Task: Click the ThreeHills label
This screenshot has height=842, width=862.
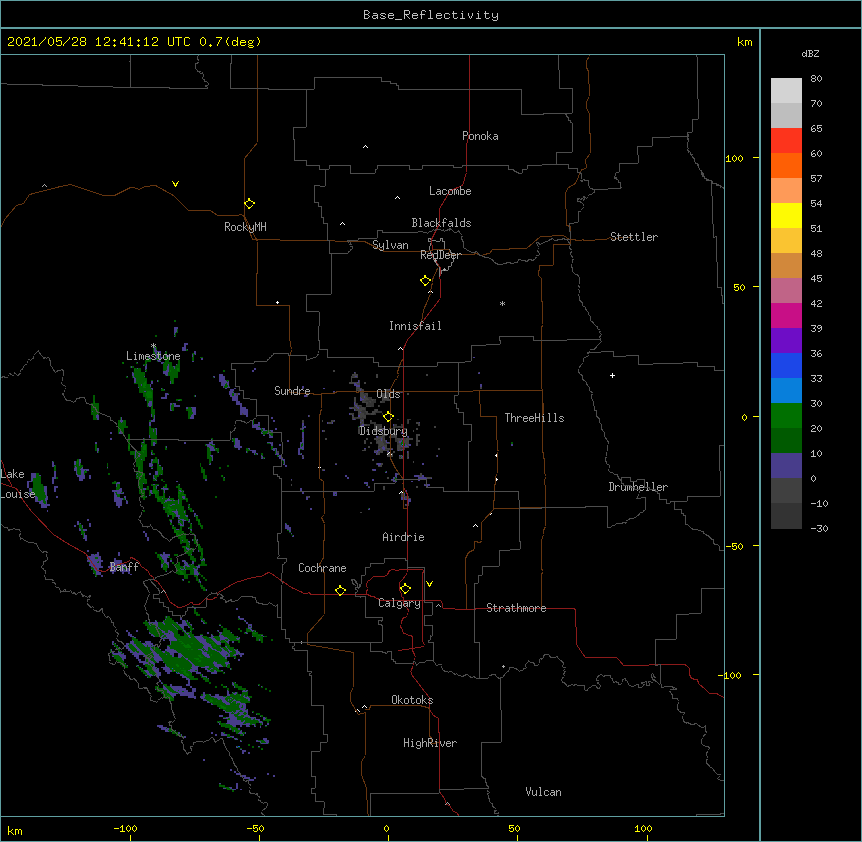Action: 534,418
